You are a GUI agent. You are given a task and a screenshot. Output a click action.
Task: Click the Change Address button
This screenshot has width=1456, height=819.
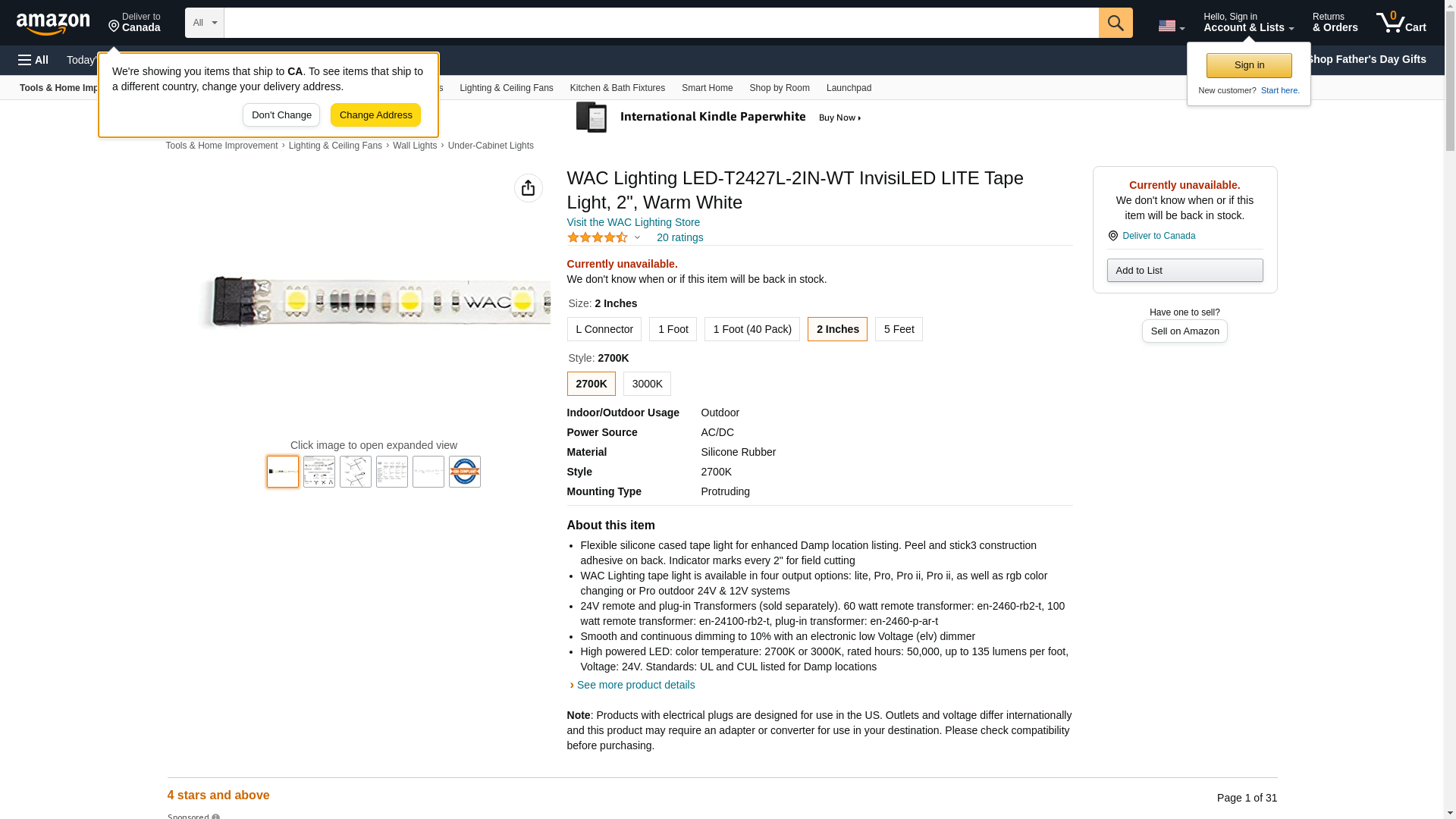(x=375, y=115)
